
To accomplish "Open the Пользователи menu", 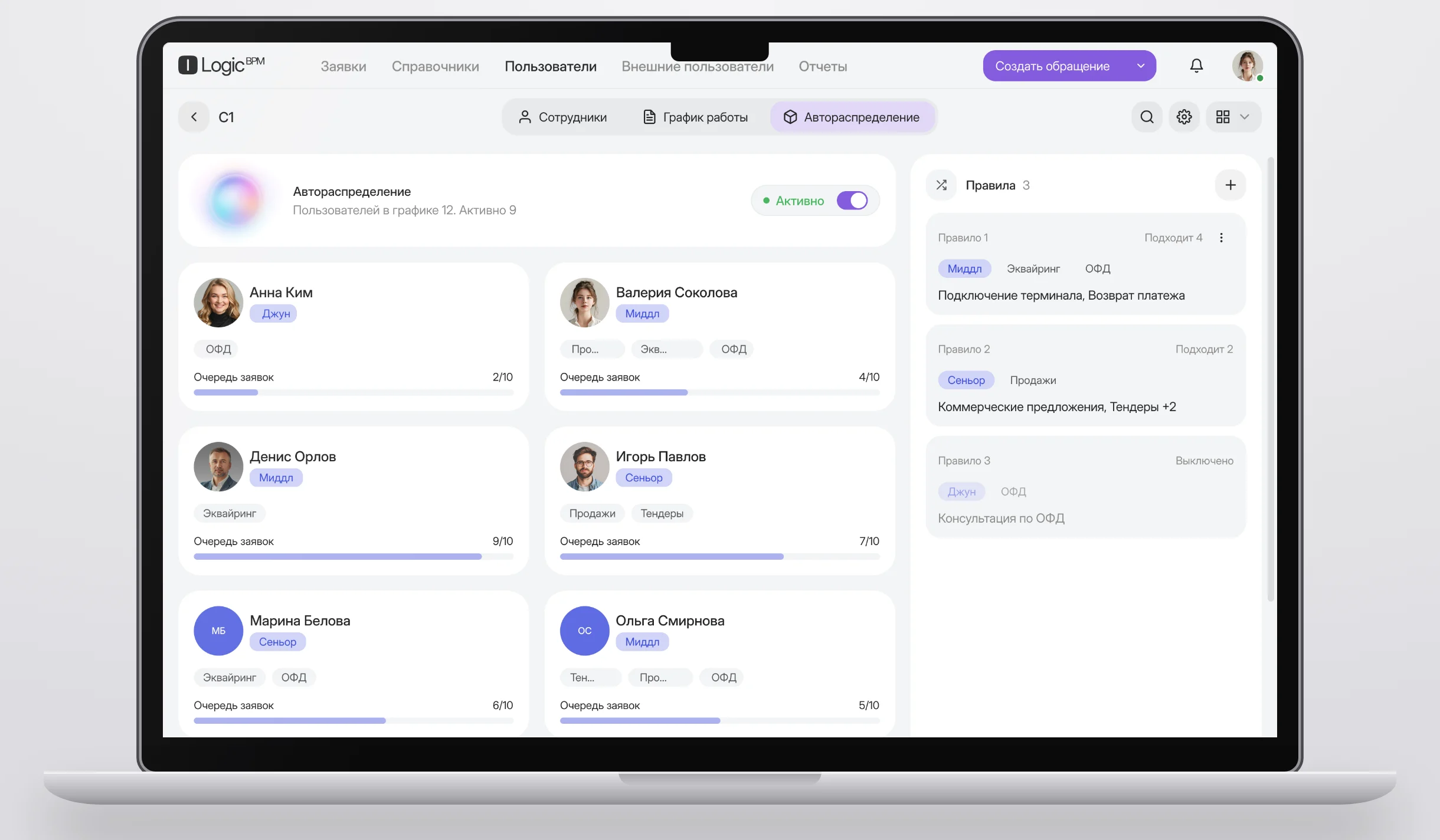I will click(x=551, y=67).
